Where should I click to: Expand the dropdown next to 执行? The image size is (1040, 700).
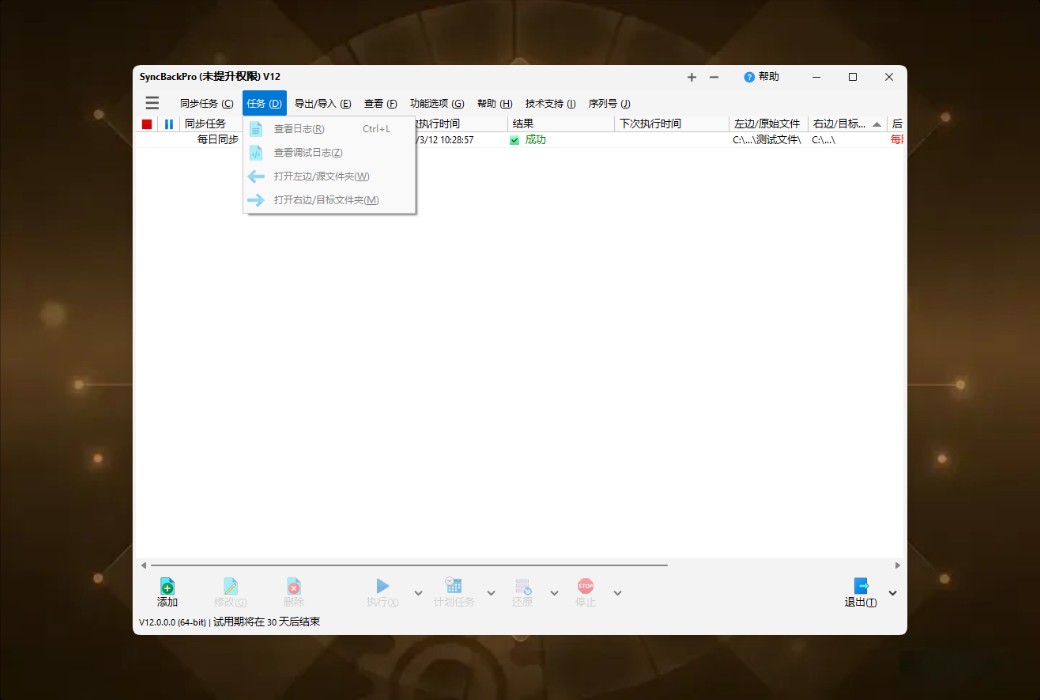click(418, 592)
